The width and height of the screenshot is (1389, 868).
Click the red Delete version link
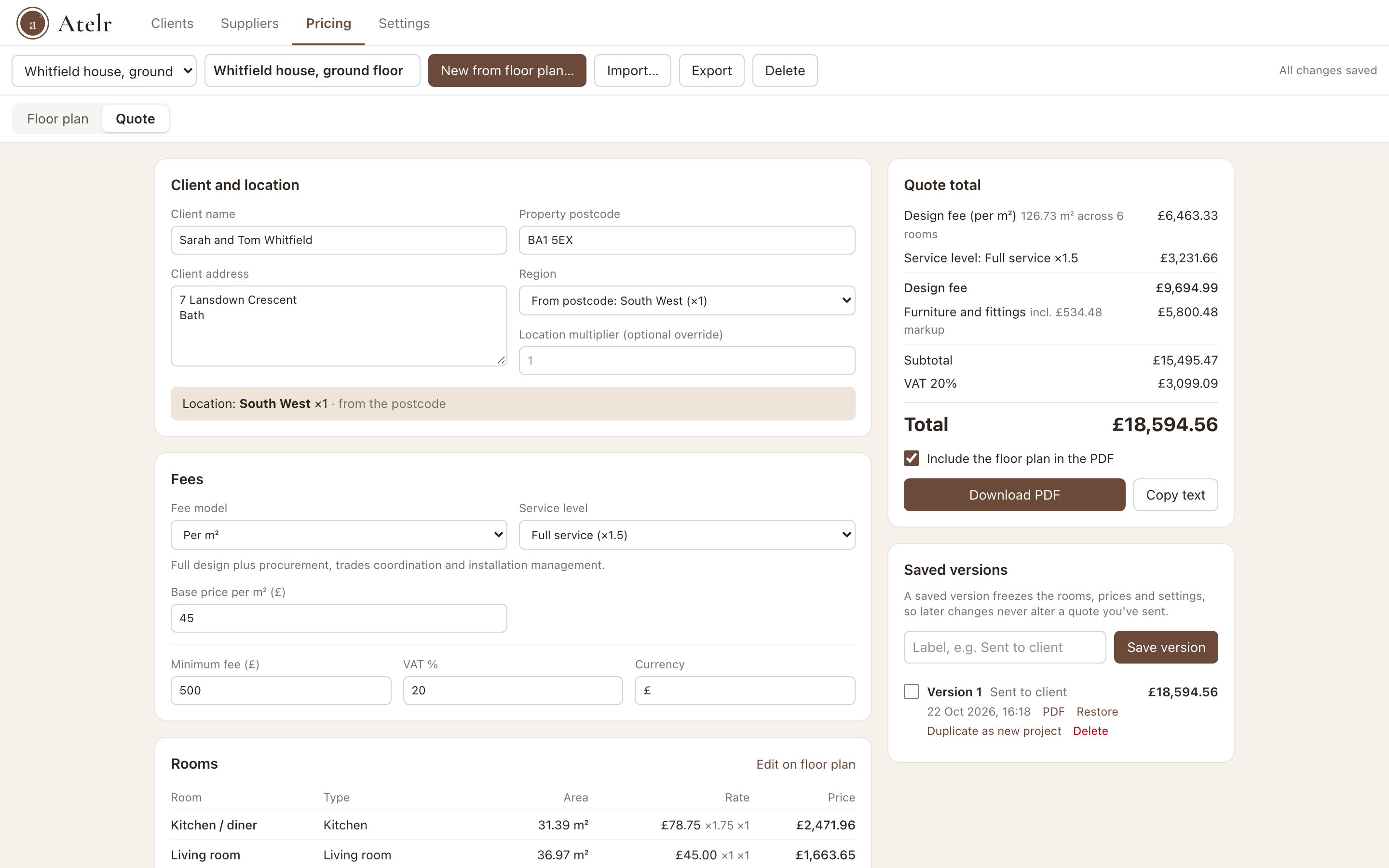[x=1090, y=731]
